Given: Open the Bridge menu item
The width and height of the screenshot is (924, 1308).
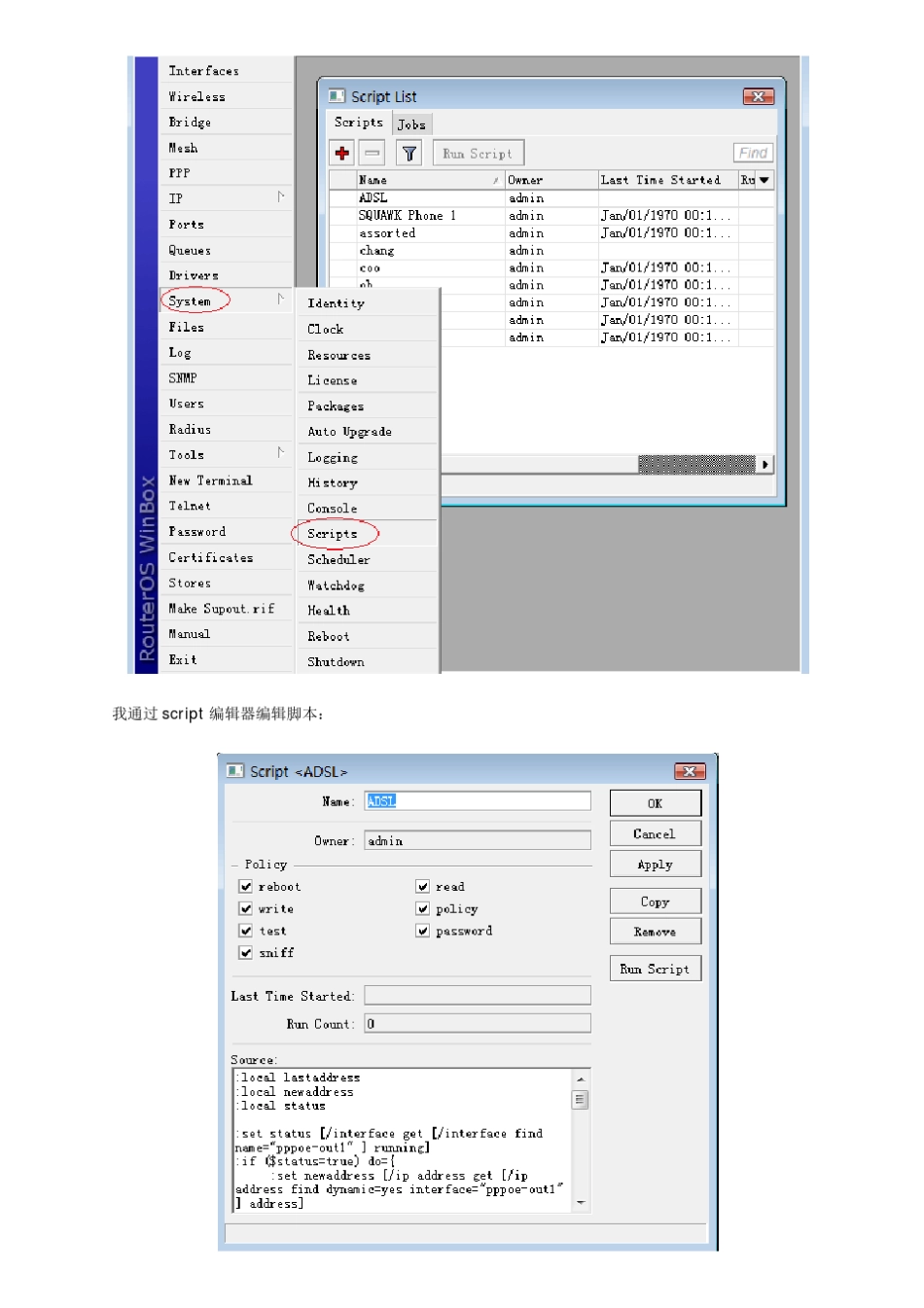Looking at the screenshot, I should click(x=225, y=122).
